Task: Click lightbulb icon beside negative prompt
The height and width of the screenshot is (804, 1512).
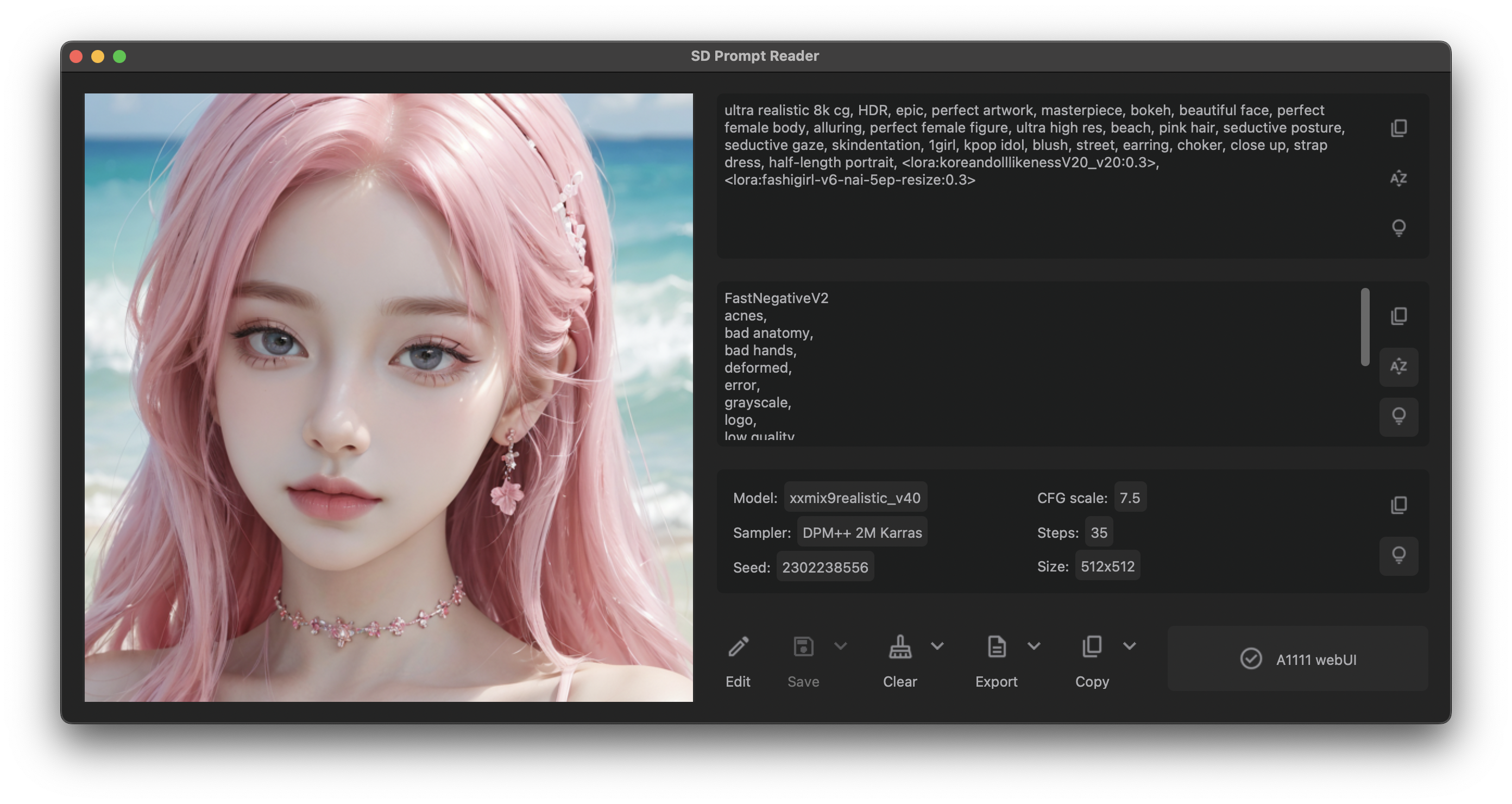Action: point(1398,416)
